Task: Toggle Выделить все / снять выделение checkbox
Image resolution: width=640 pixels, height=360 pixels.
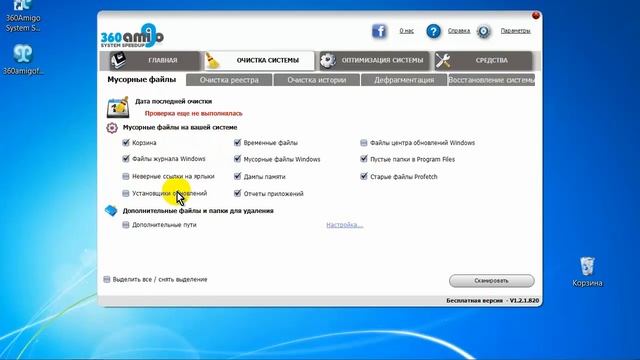Action: tap(107, 280)
